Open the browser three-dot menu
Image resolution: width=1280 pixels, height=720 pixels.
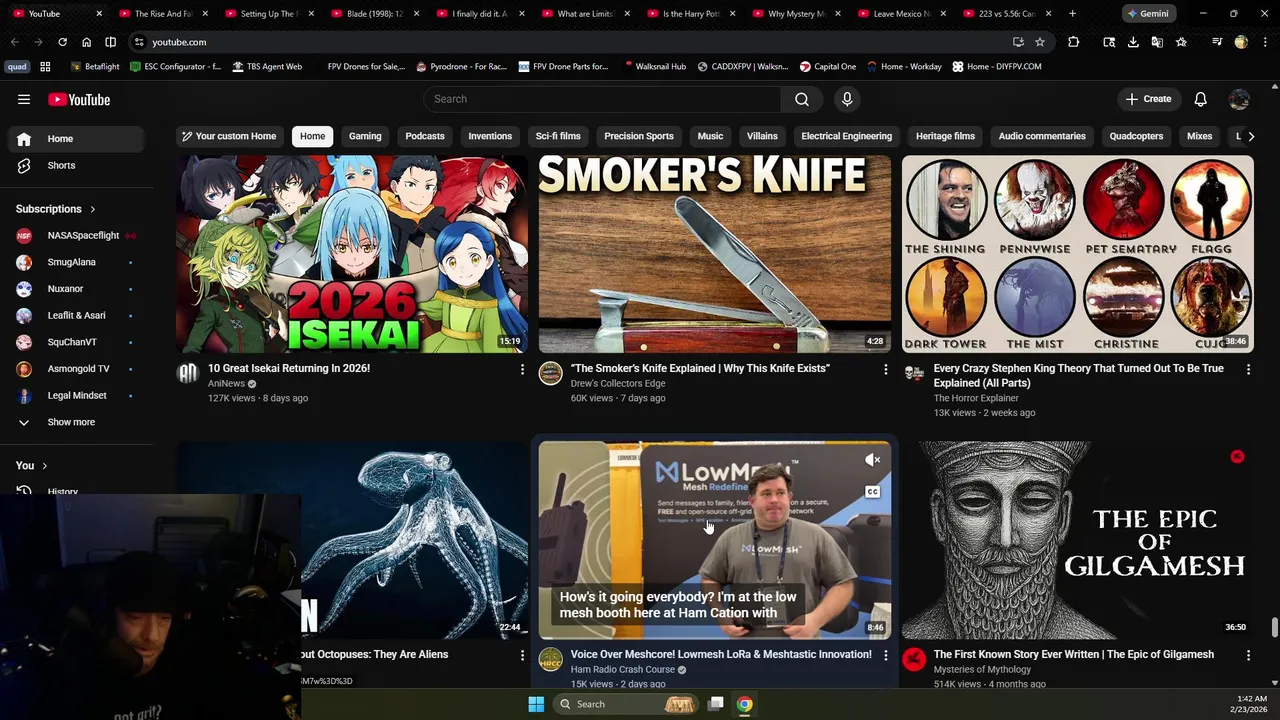(1263, 42)
